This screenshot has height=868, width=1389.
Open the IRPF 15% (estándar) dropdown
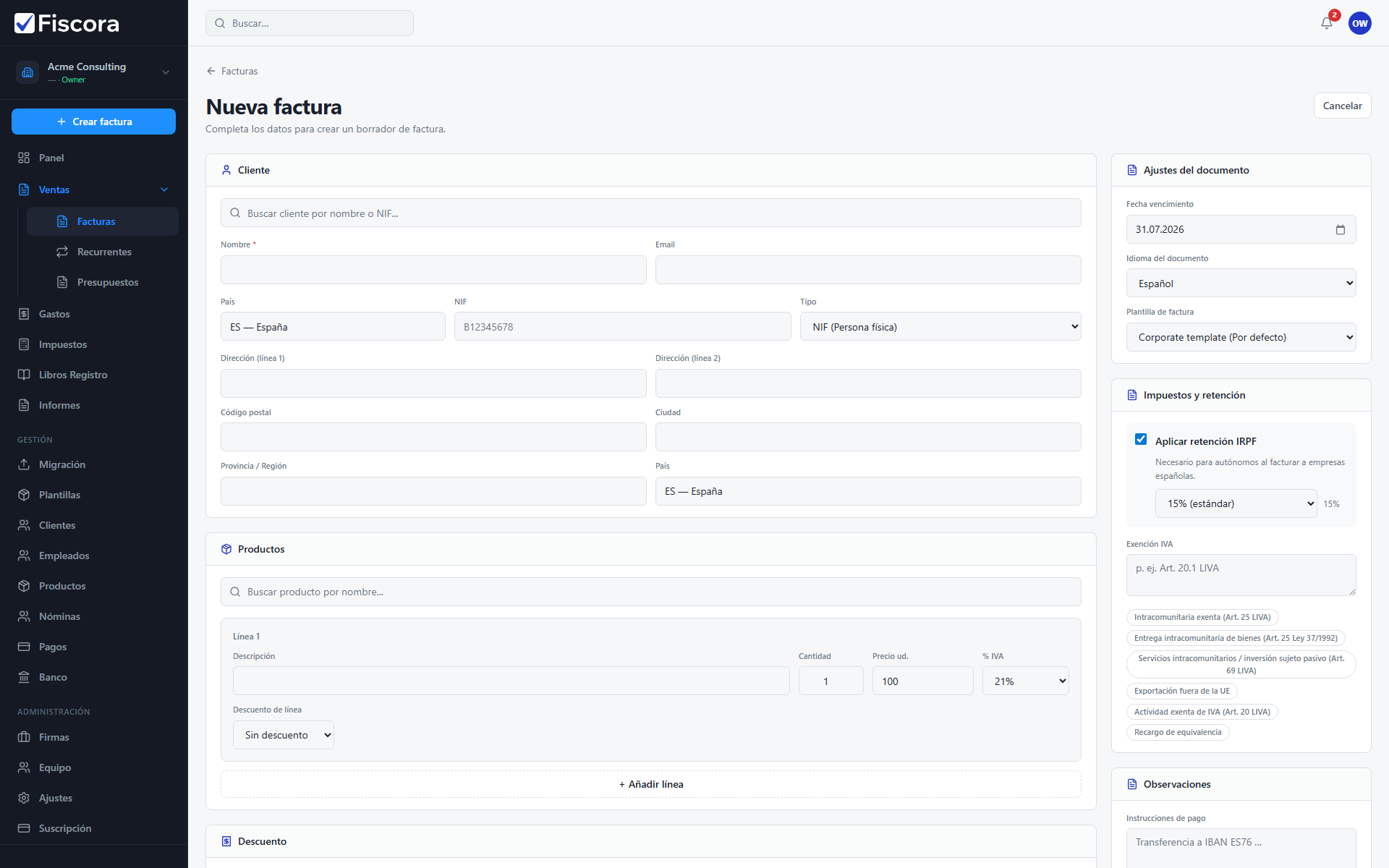click(x=1236, y=503)
